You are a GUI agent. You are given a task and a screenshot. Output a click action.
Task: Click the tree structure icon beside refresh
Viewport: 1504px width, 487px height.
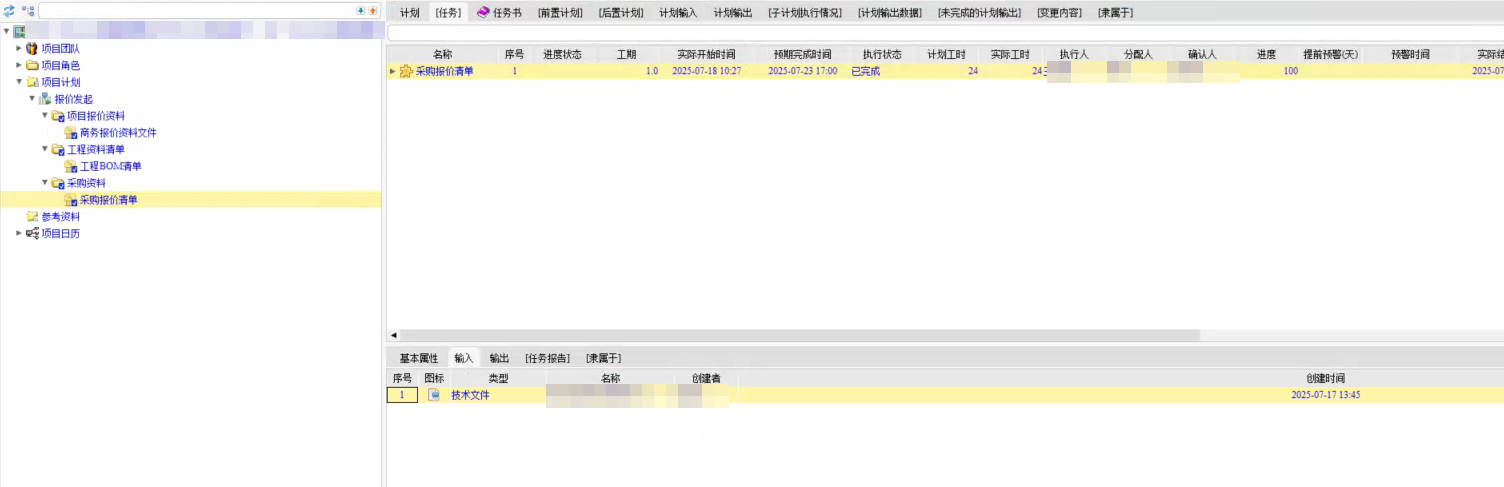click(28, 10)
